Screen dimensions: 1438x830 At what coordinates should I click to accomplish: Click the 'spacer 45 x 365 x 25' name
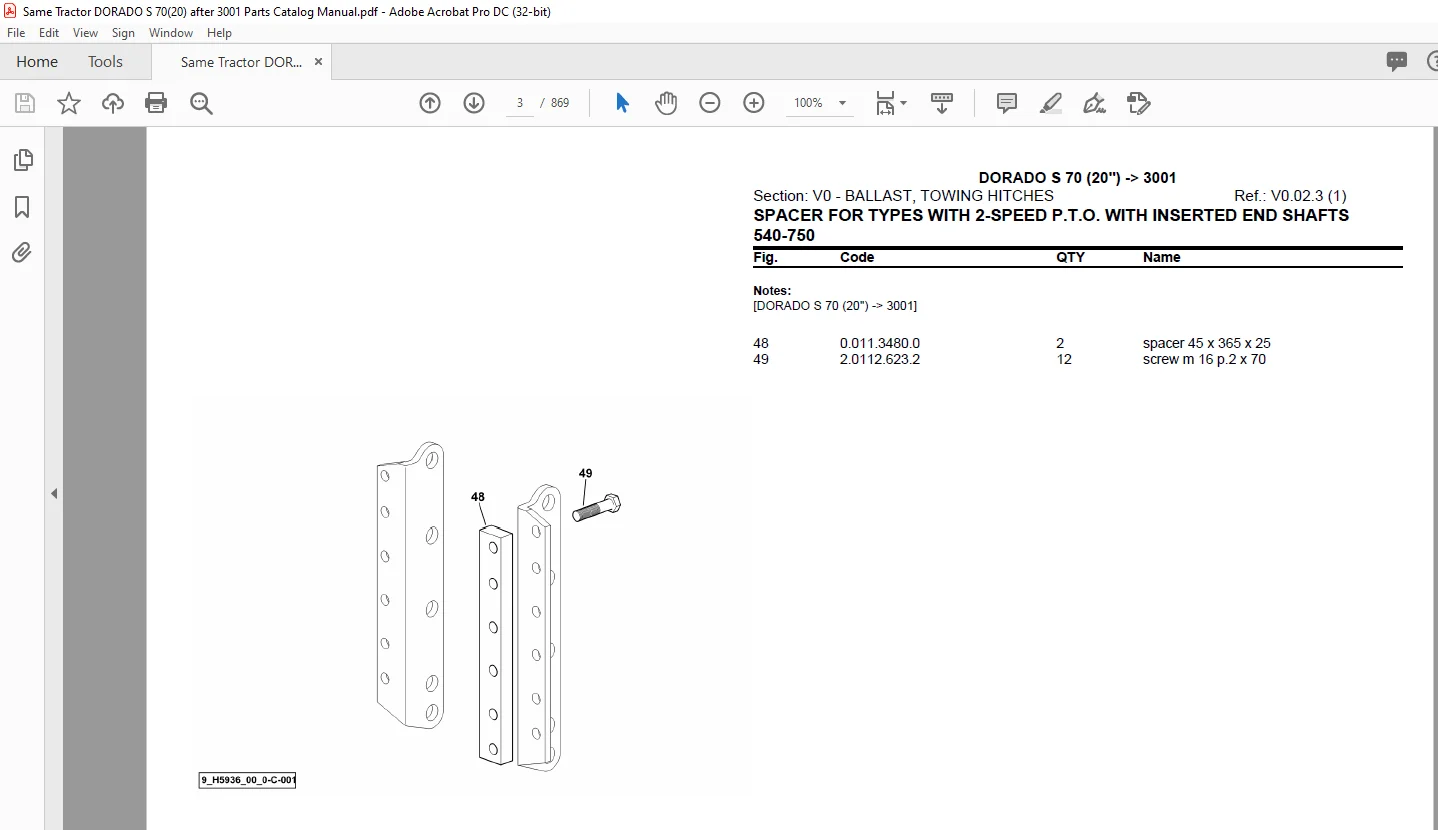(x=1207, y=343)
